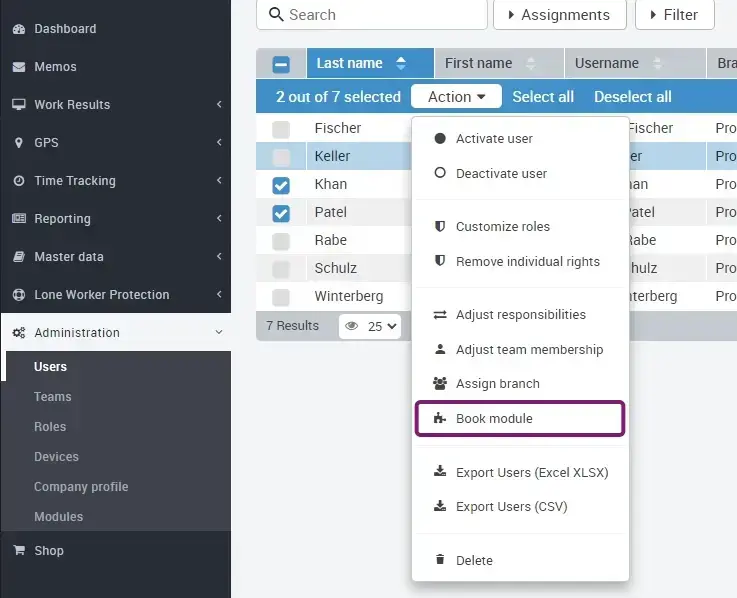Screen dimensions: 737x598
Task: Click the puzzle icon beside Book module
Action: 440,419
